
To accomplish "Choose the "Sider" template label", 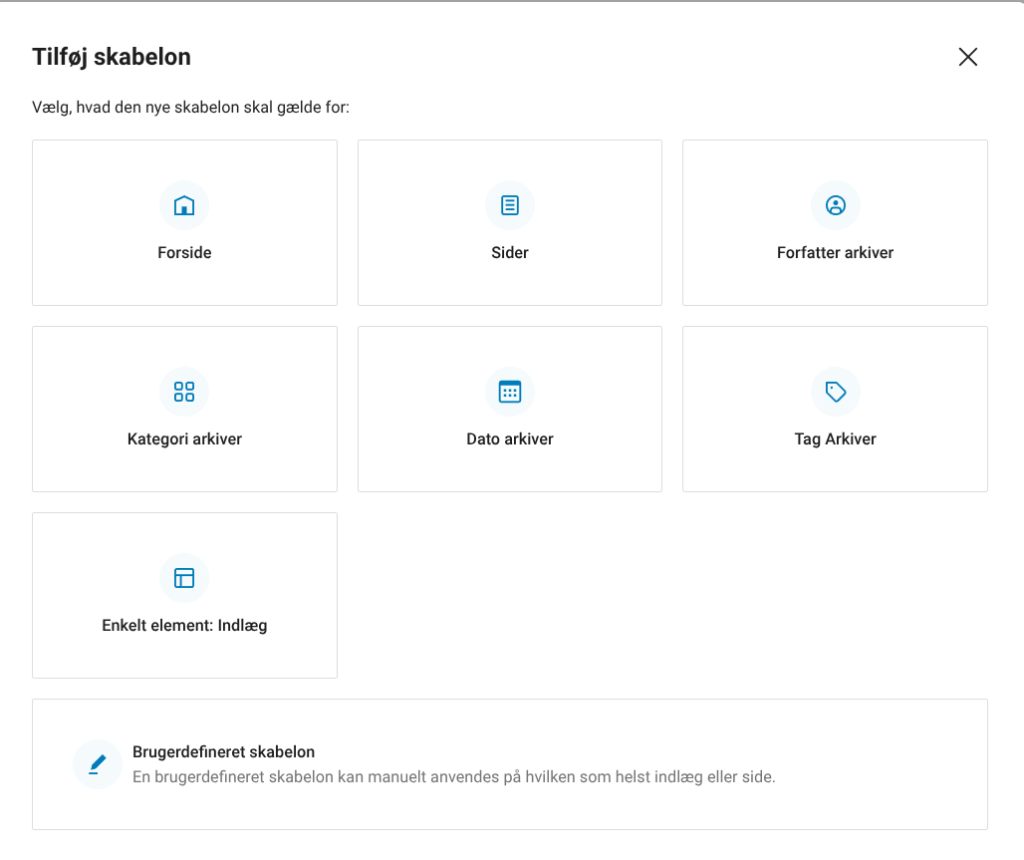I will point(510,253).
